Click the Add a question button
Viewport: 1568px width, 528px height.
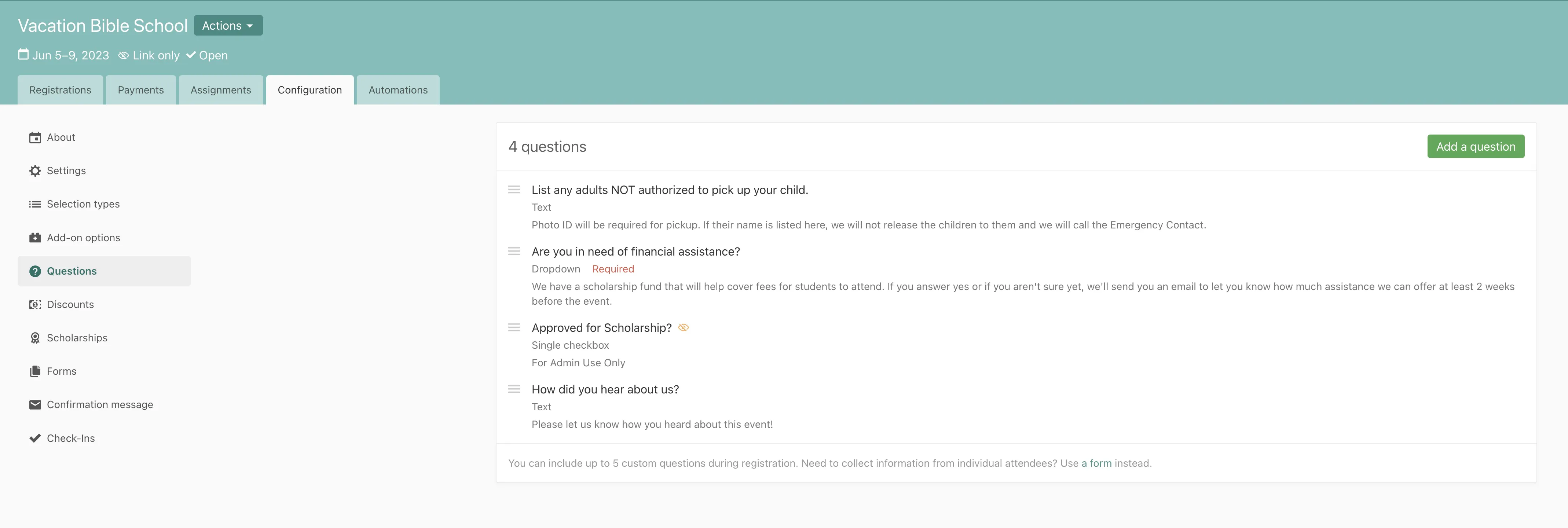(x=1476, y=147)
